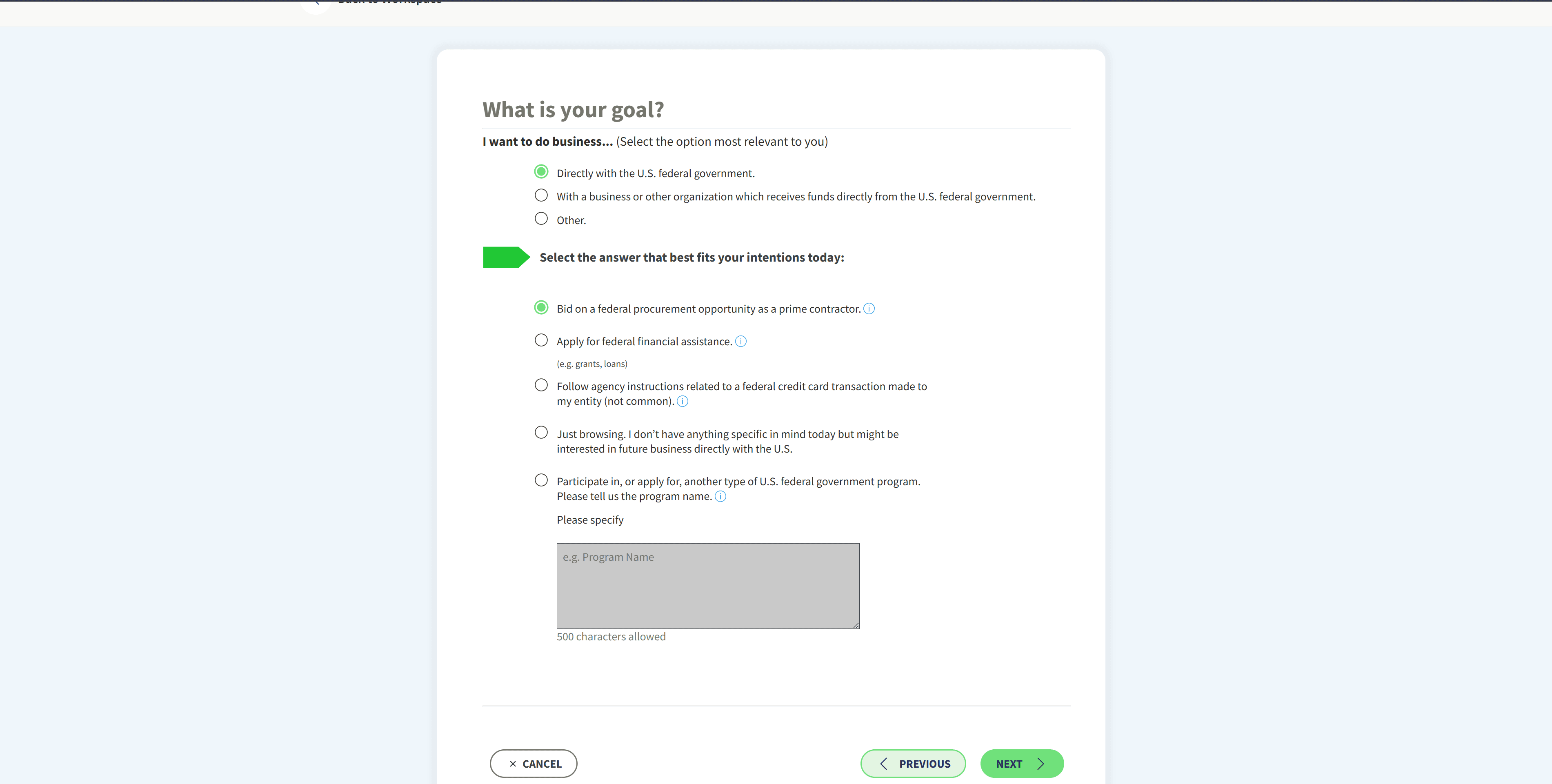This screenshot has width=1552, height=784.
Task: Open info icon next to federal financial assistance
Action: (x=741, y=342)
